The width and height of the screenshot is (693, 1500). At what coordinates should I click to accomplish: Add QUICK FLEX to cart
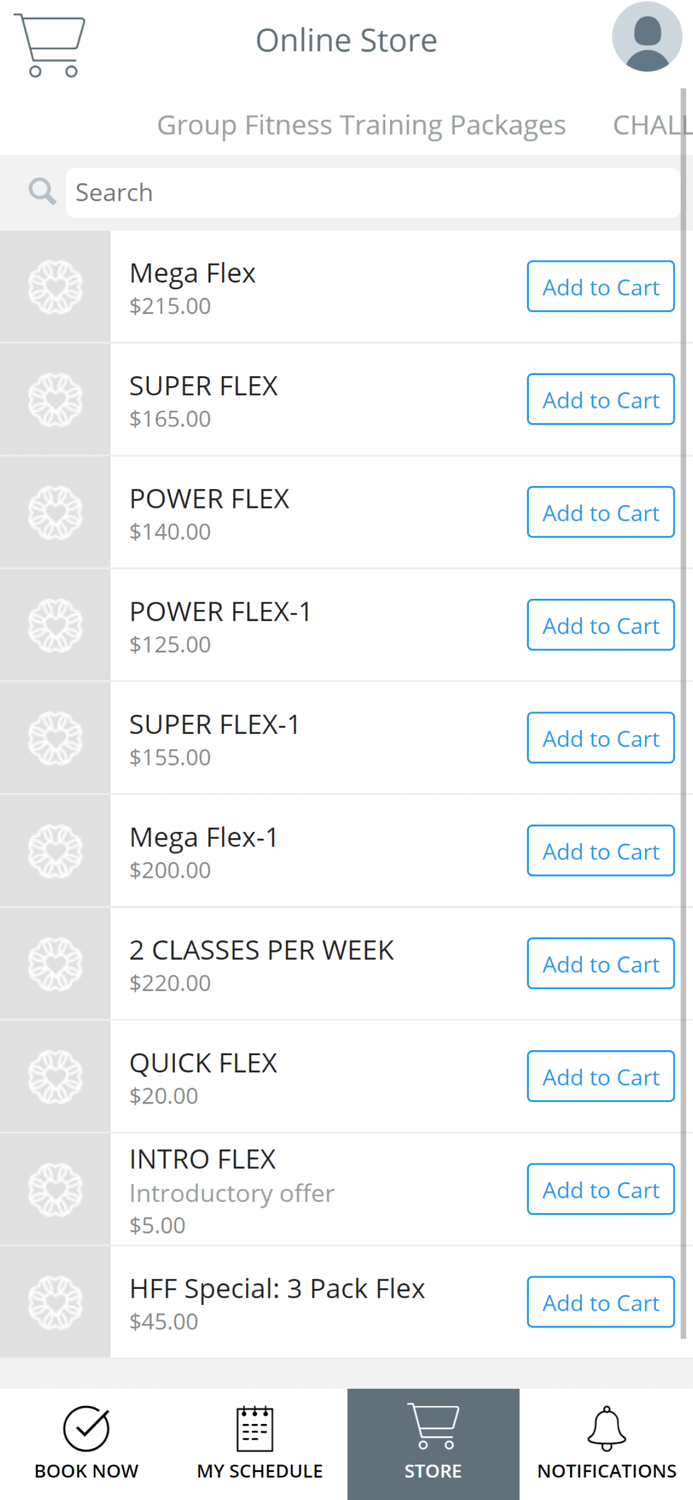[600, 1076]
